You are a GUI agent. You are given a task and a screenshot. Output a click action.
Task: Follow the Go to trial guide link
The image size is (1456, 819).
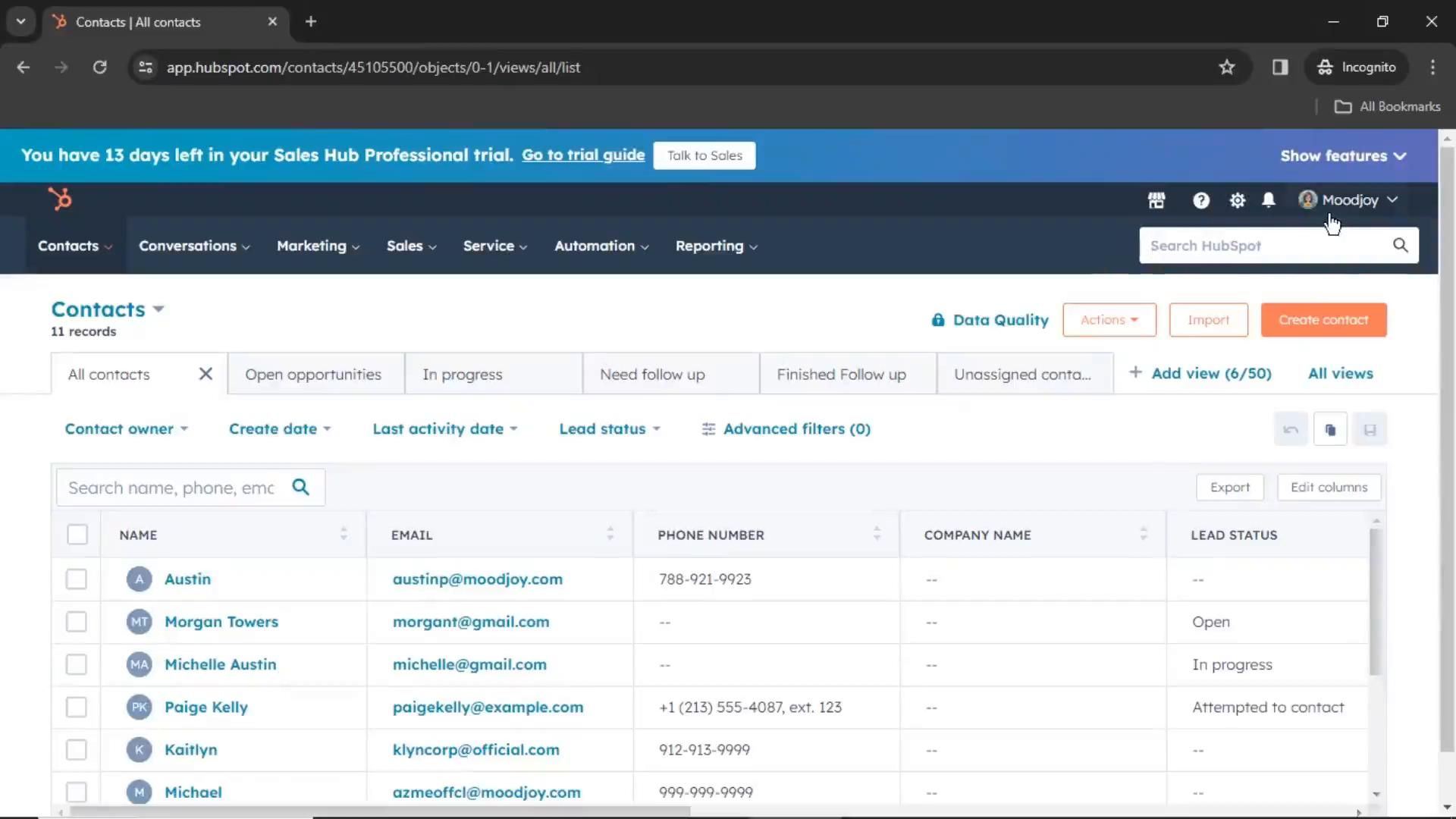582,155
